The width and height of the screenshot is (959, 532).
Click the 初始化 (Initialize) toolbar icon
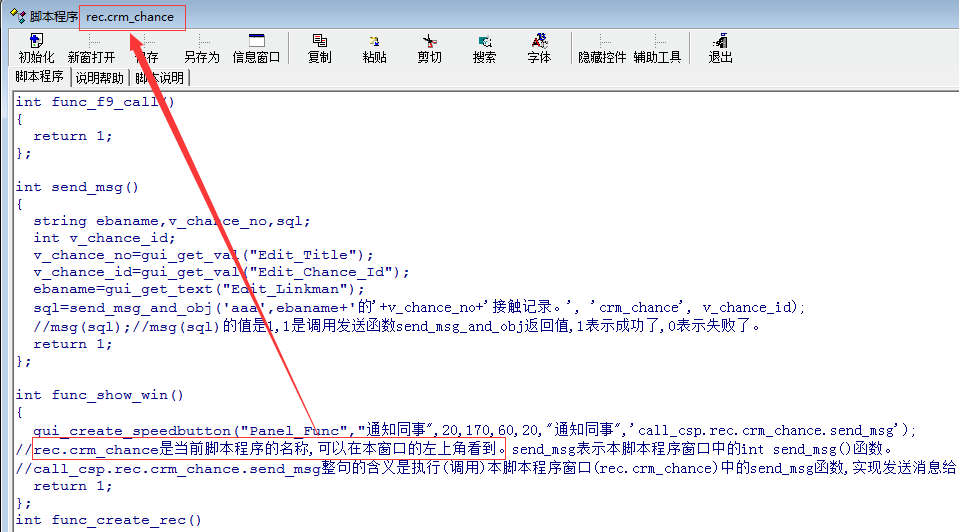coord(36,48)
